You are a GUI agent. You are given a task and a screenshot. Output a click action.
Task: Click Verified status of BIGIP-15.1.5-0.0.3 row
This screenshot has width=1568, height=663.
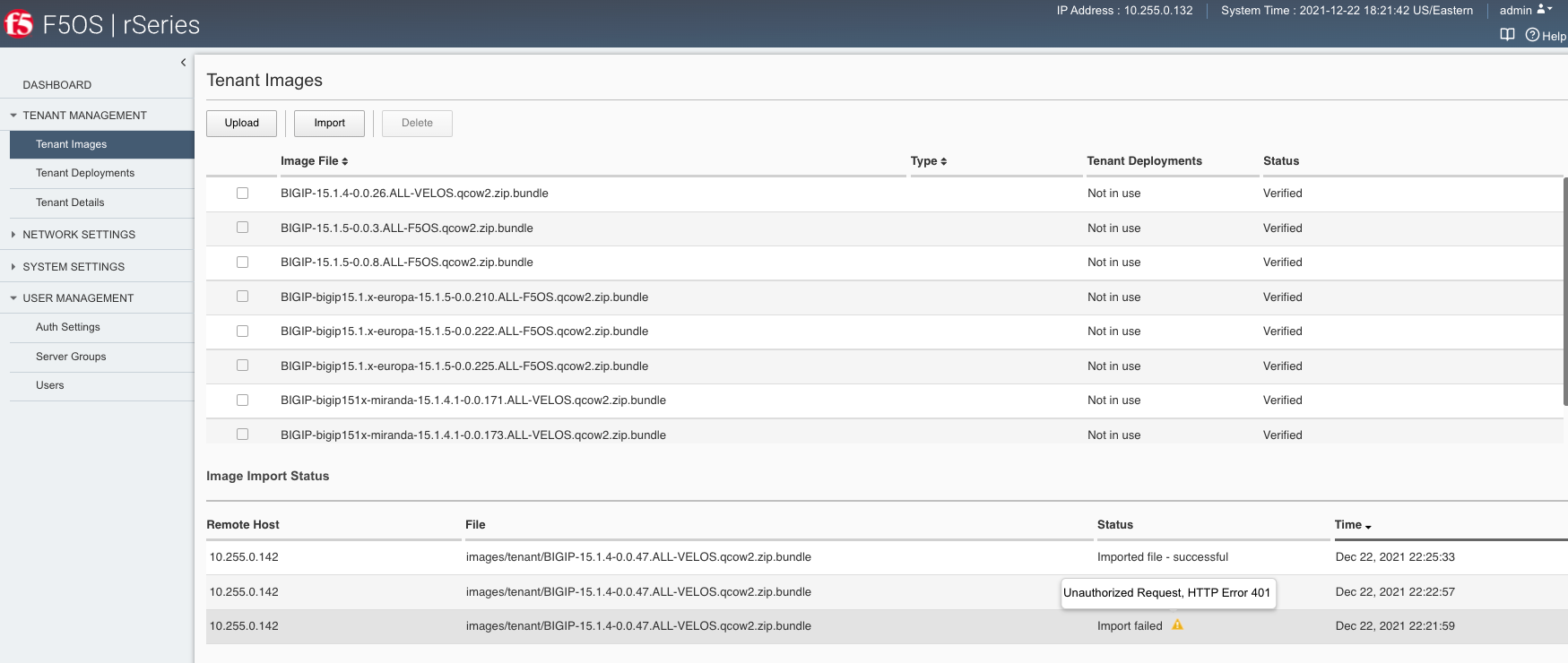point(1283,228)
